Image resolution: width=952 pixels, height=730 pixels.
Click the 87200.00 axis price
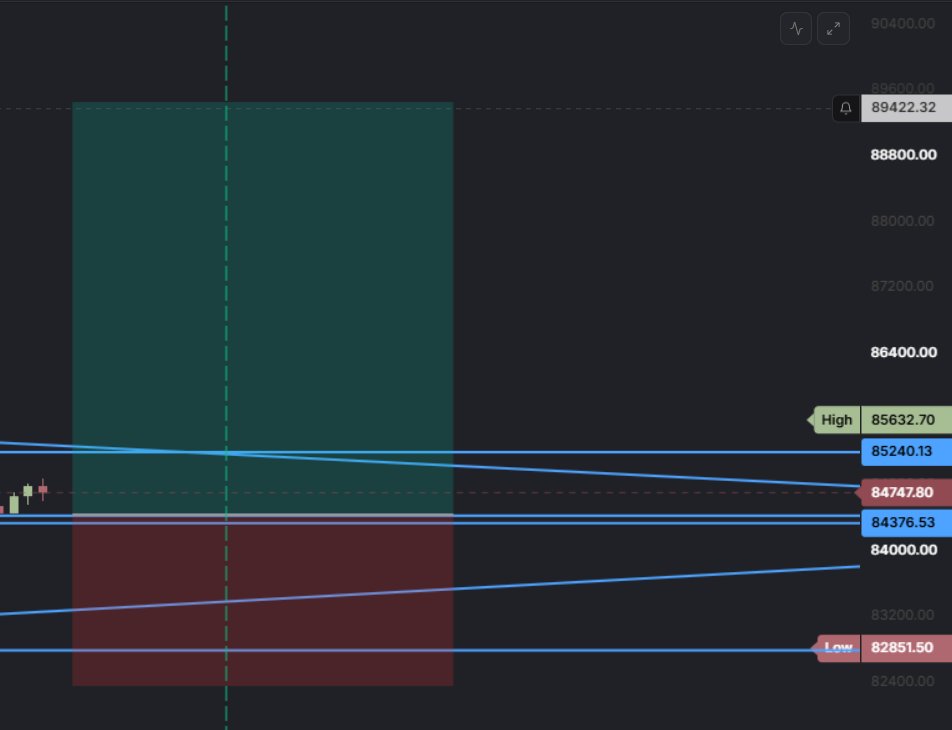point(903,286)
